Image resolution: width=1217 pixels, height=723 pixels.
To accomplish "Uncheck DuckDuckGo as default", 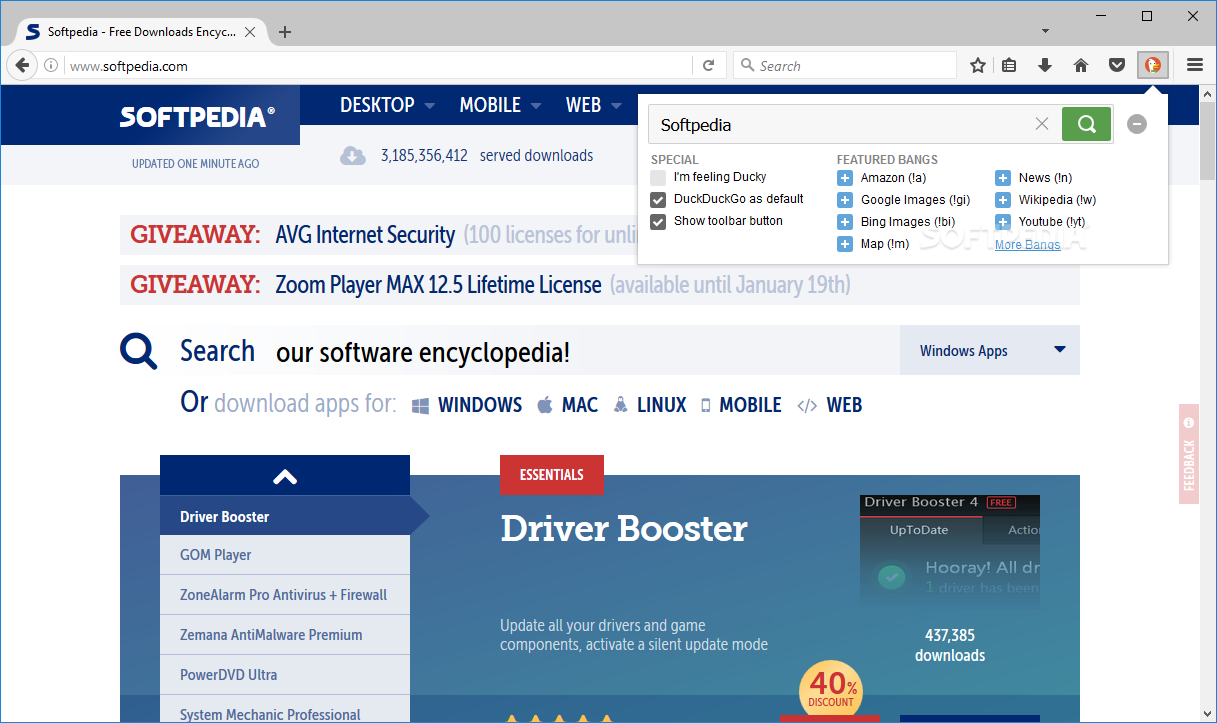I will click(x=658, y=200).
